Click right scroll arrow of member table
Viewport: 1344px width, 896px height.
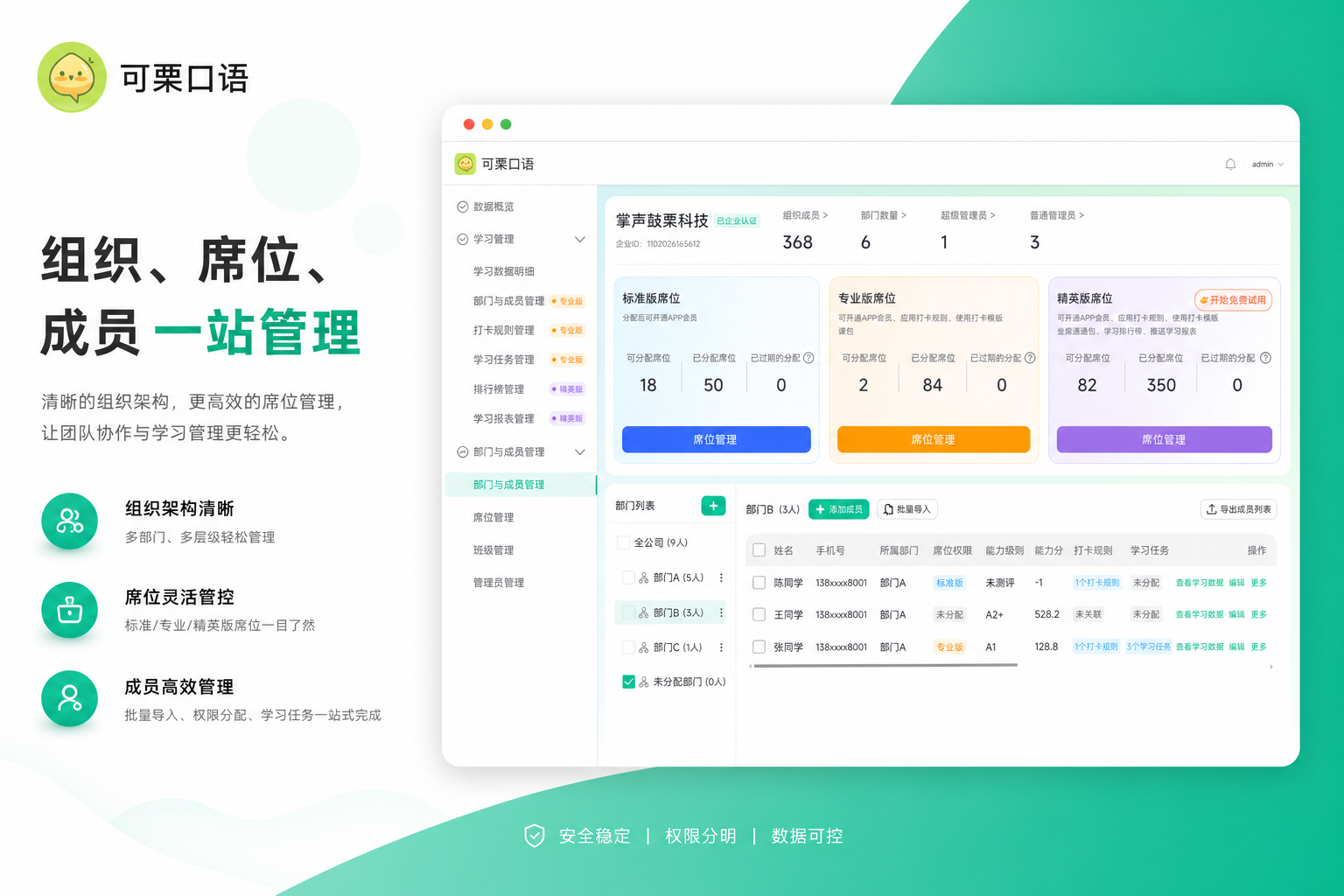(1270, 667)
